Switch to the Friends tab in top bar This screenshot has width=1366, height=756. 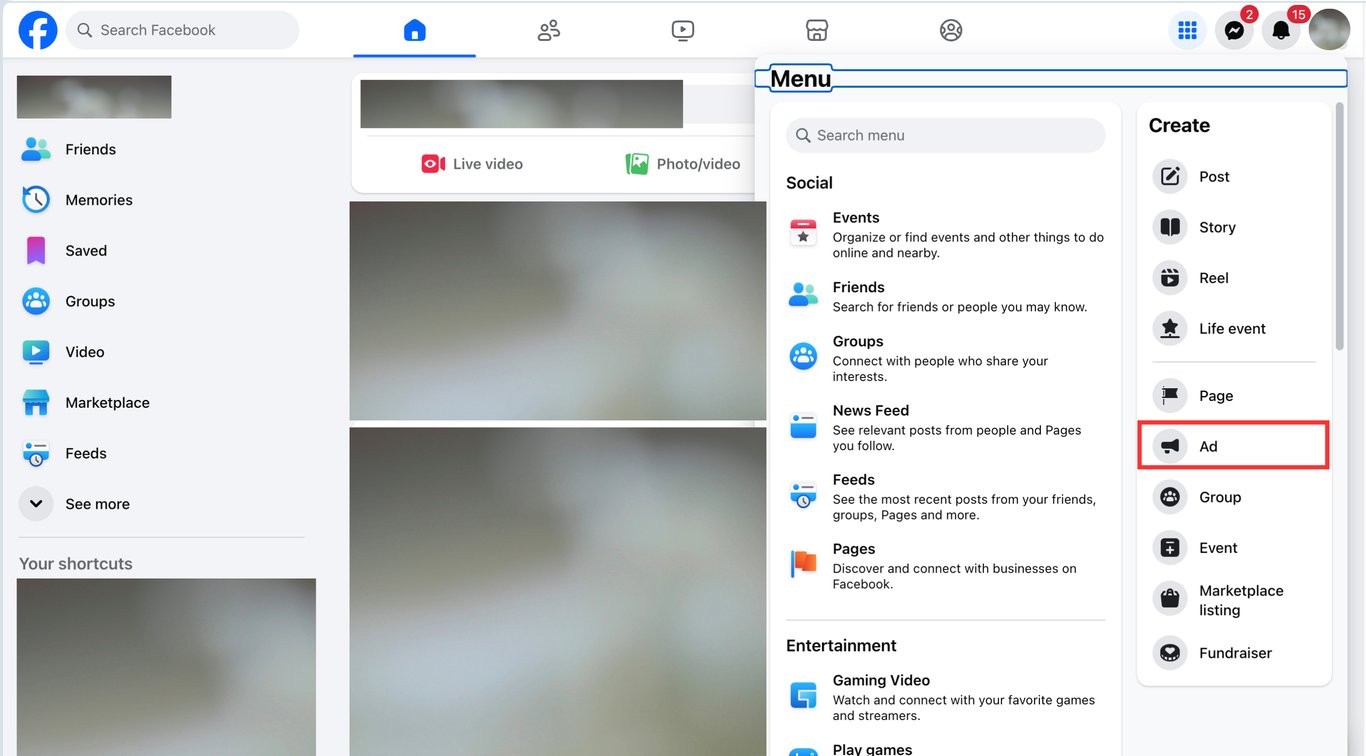pyautogui.click(x=549, y=30)
